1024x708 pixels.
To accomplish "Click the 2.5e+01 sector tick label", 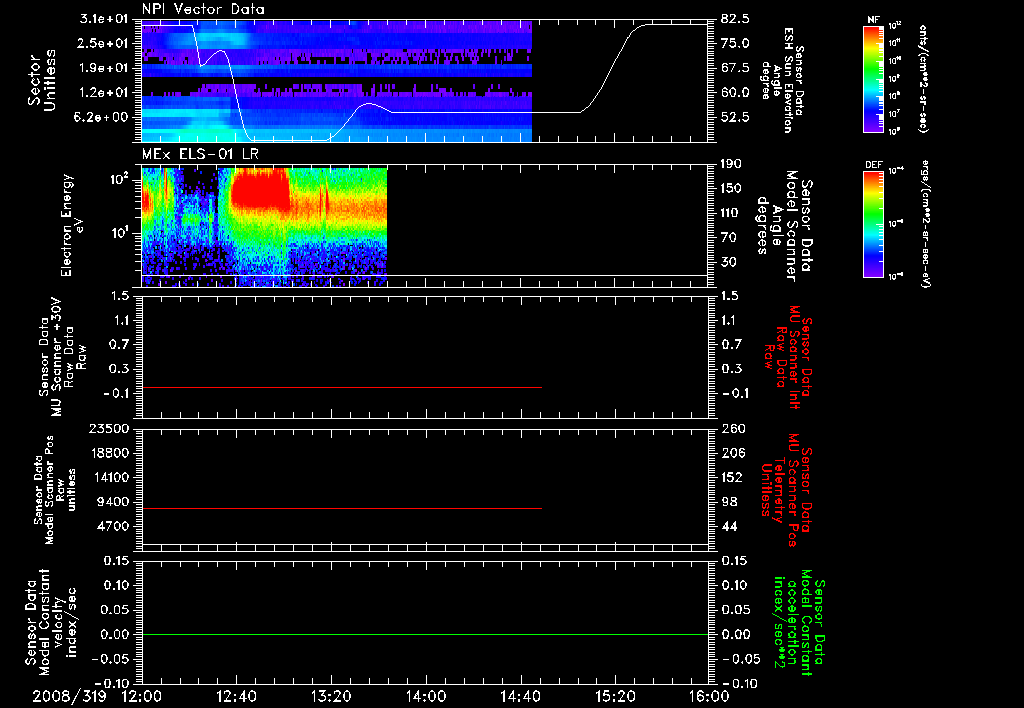I will point(104,43).
